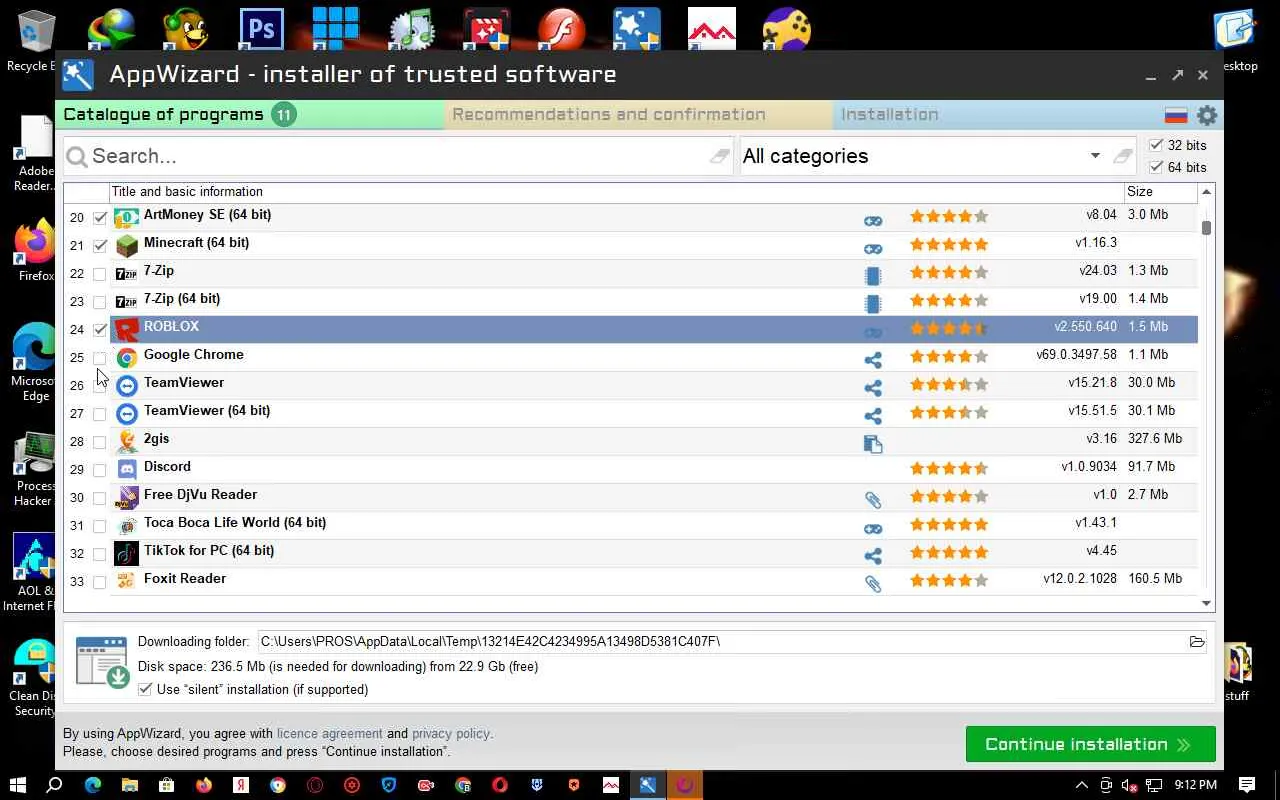Click paperclip category icon for Free DjVu Reader

(x=873, y=500)
